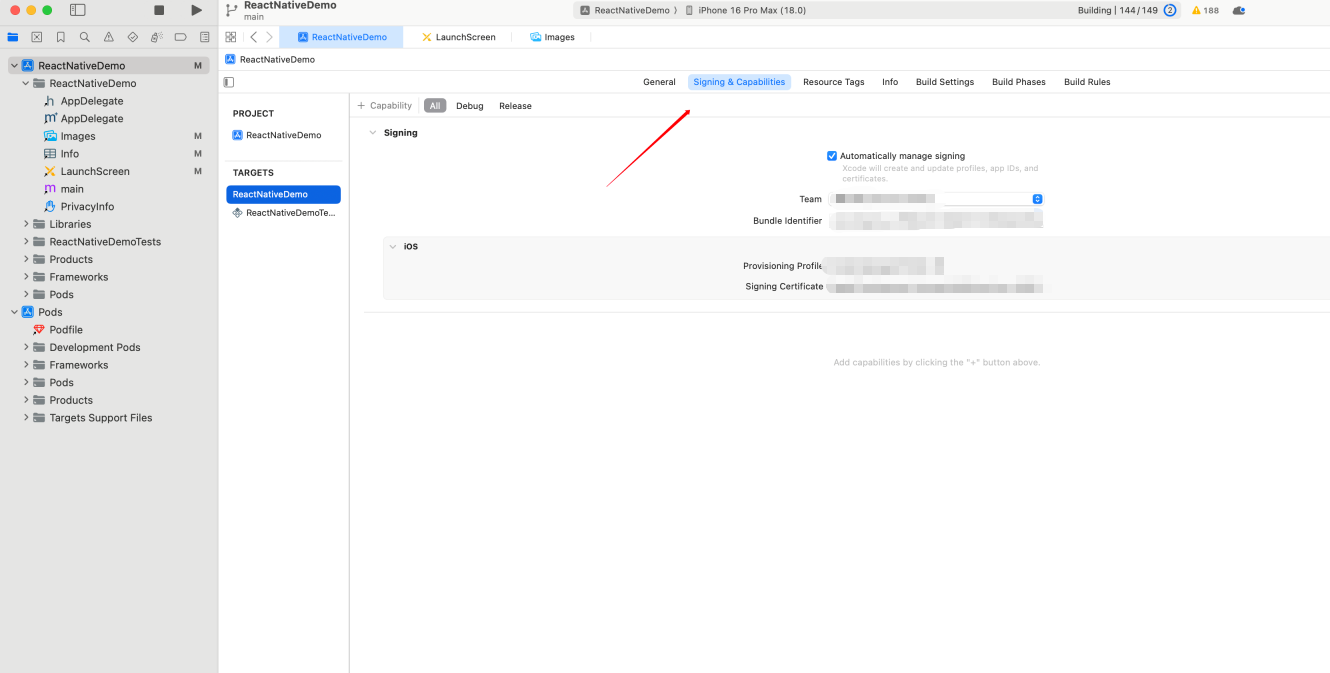Open the Breakpoint navigator
1330x673 pixels.
click(x=181, y=37)
